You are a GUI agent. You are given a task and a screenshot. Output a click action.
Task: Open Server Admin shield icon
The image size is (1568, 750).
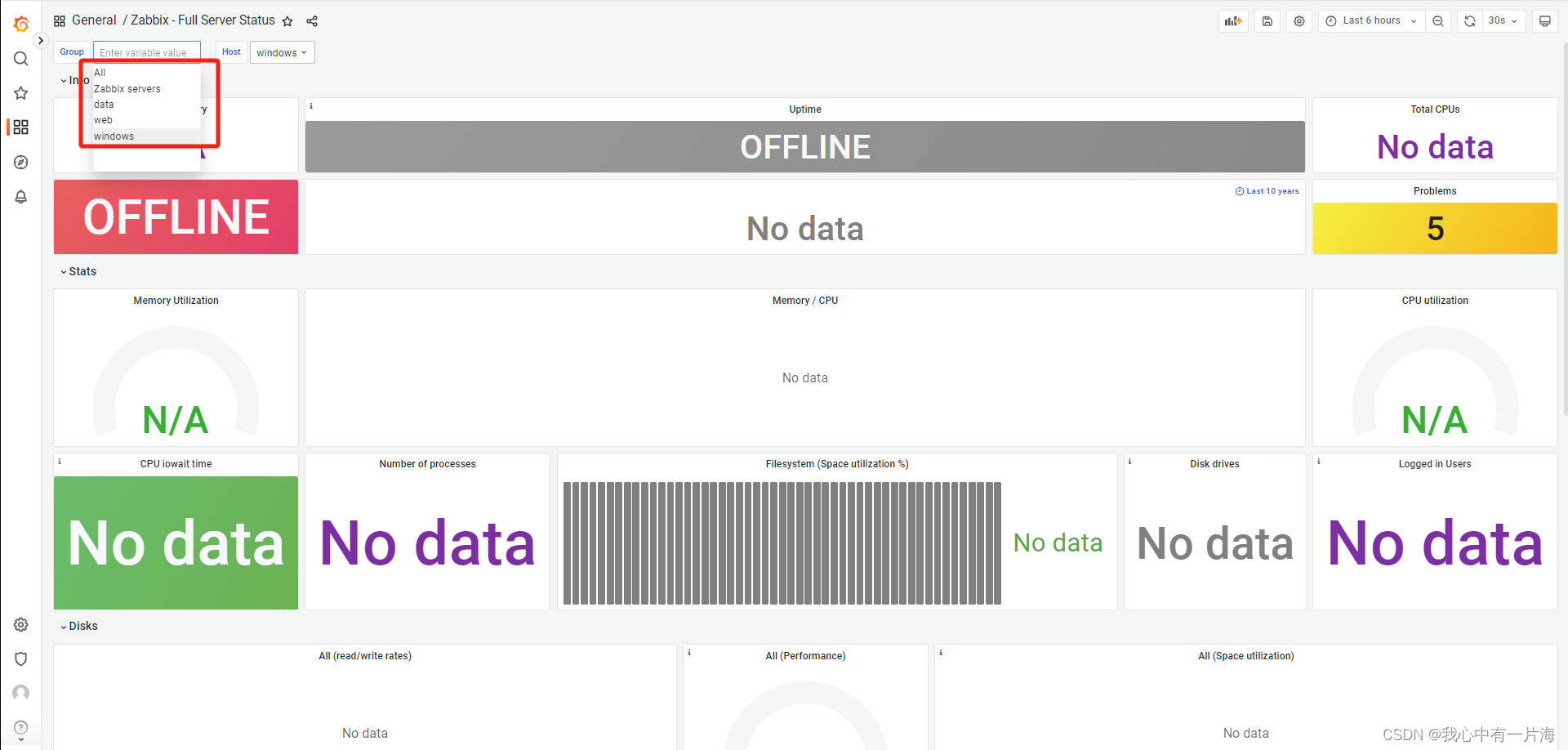coord(21,658)
